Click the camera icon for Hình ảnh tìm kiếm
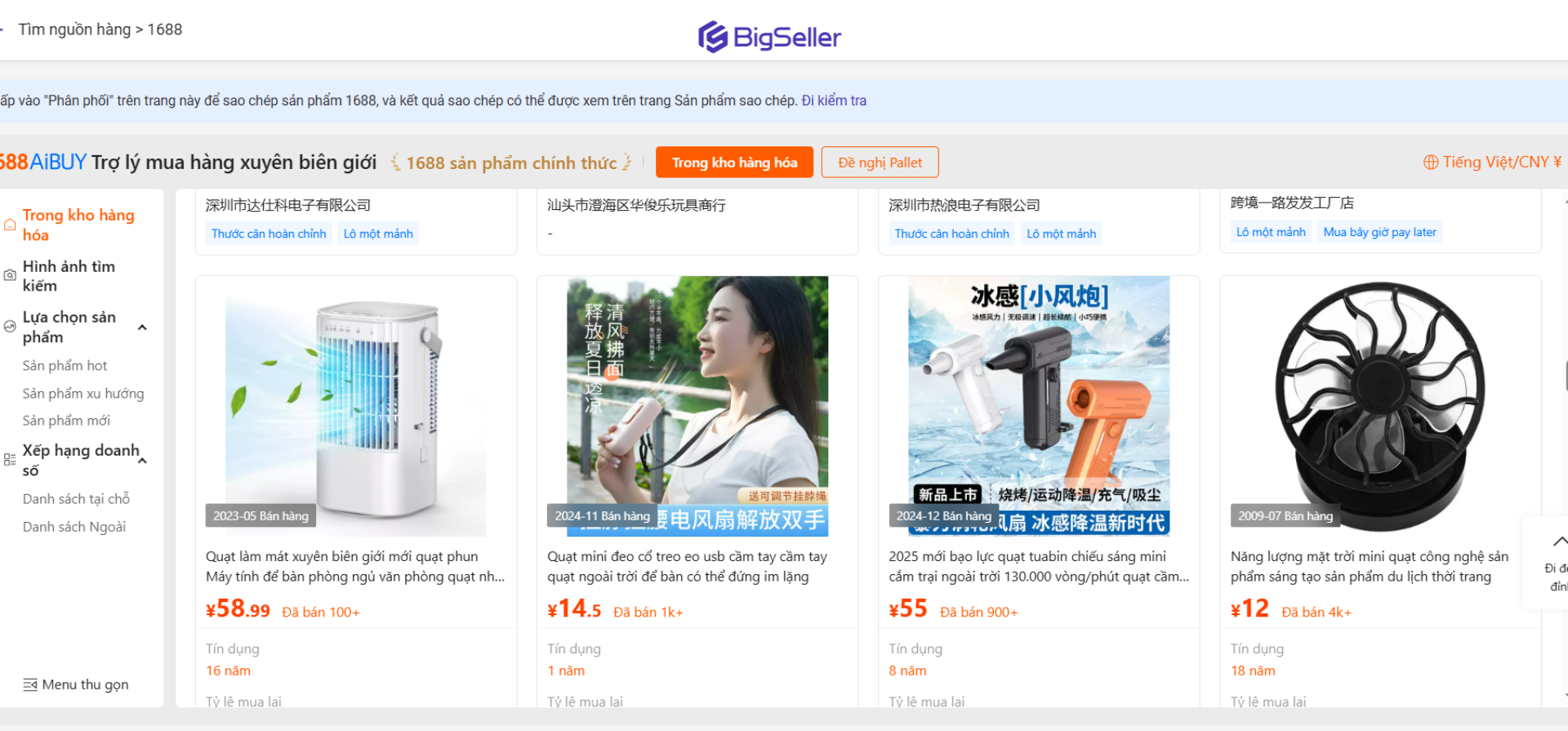This screenshot has width=1568, height=731. [x=10, y=275]
